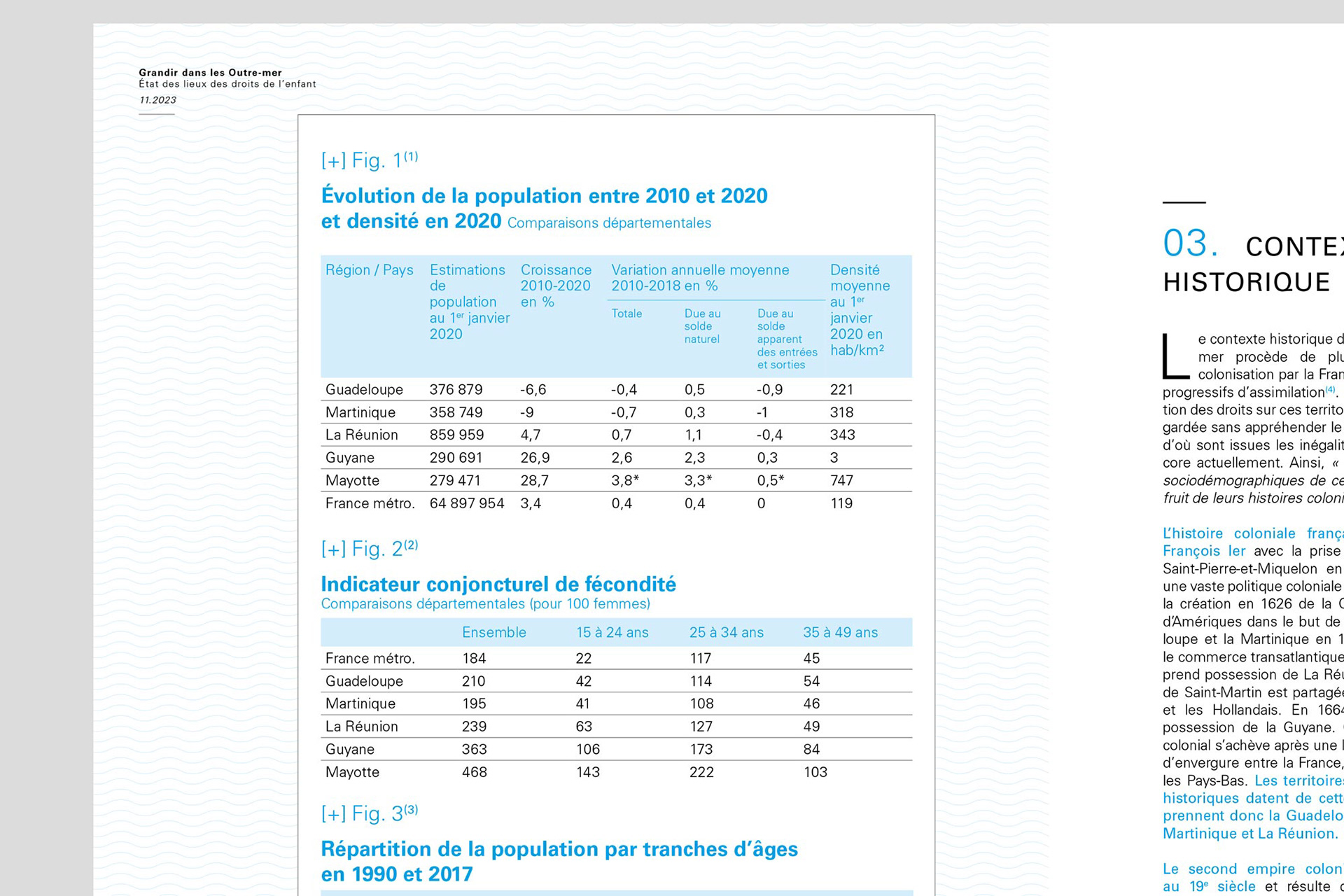The image size is (1344, 896).
Task: Click the Indicateur conjoncturel de fécondité title
Action: click(x=498, y=584)
